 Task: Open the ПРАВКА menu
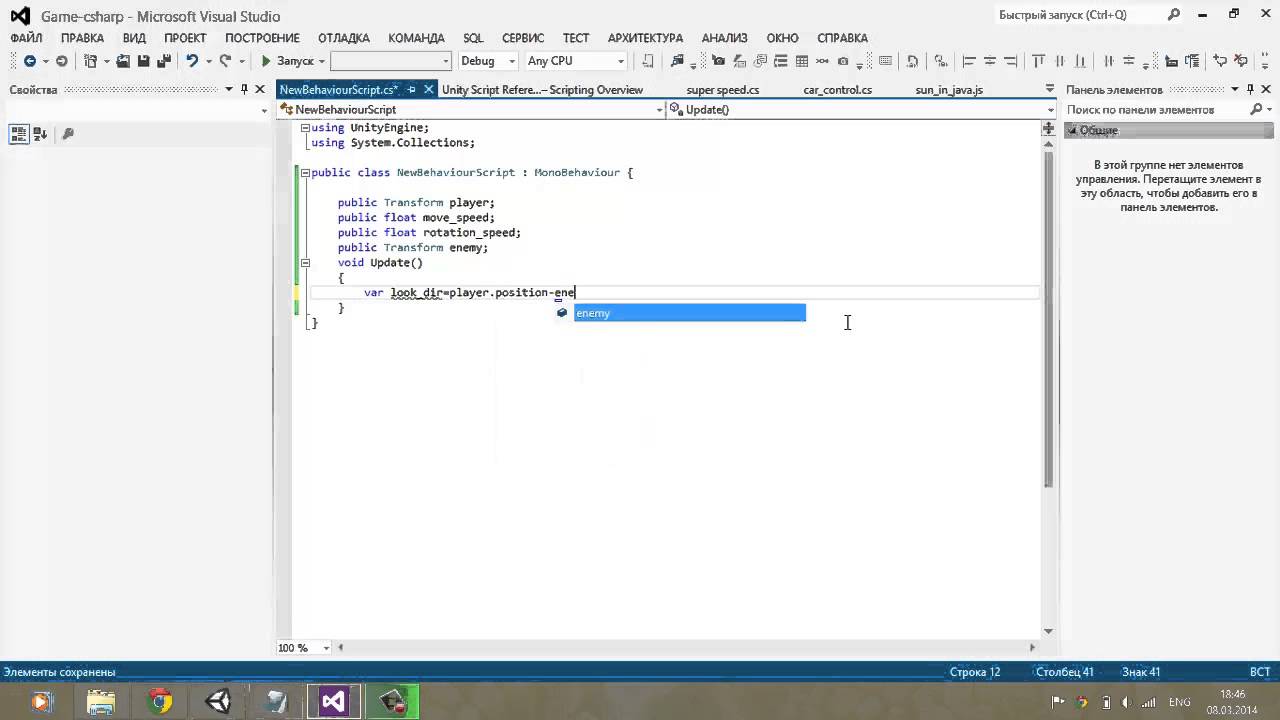coord(82,38)
